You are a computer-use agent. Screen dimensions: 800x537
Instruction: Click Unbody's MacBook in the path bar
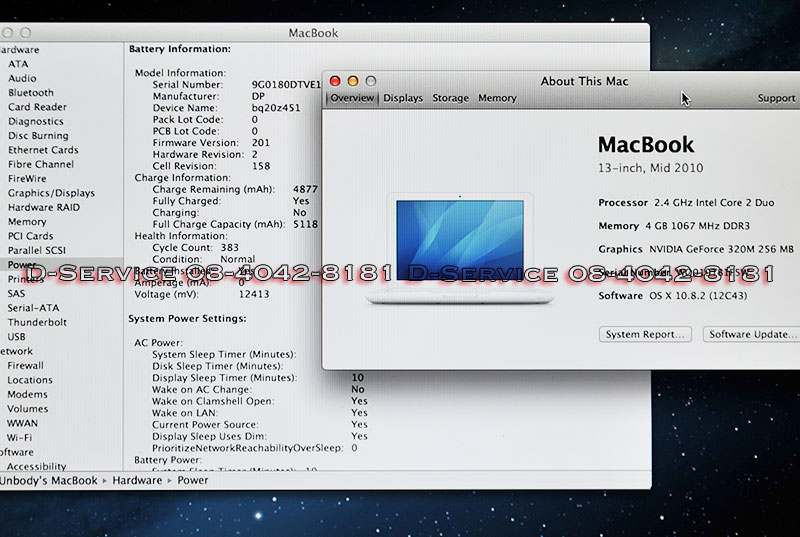(x=48, y=480)
